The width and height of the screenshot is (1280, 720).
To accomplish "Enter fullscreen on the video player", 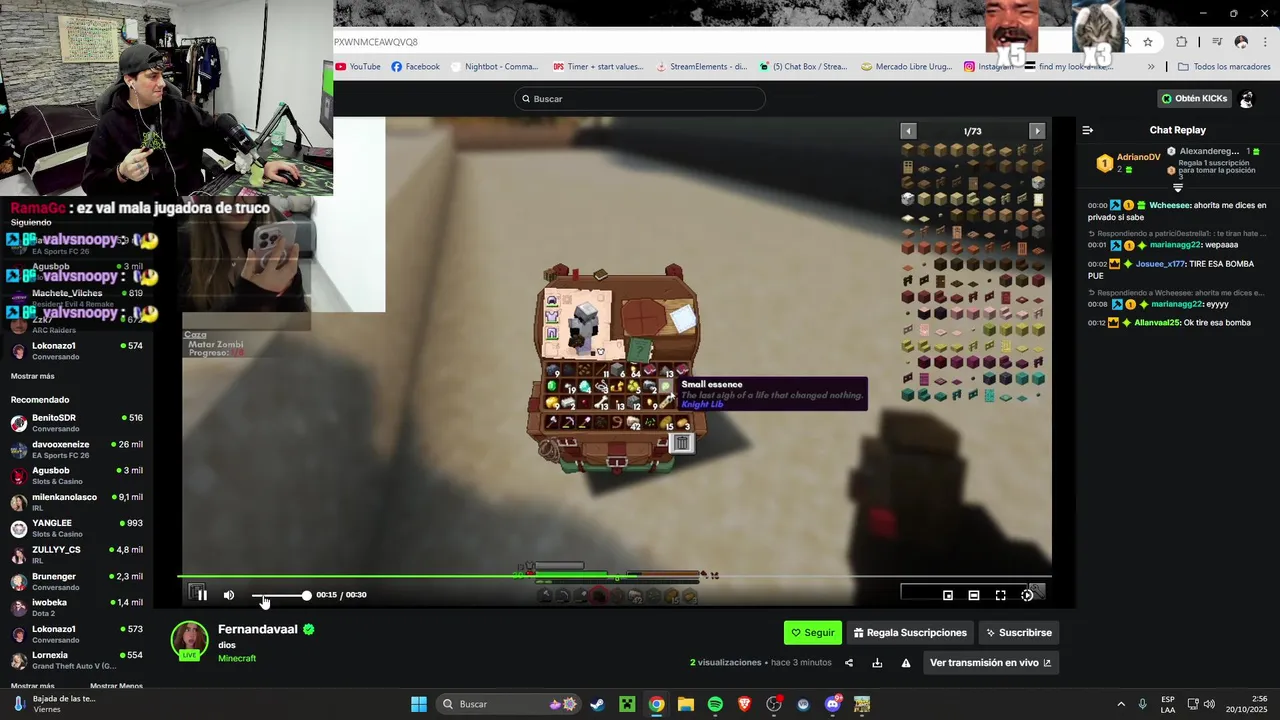I will (x=1000, y=595).
